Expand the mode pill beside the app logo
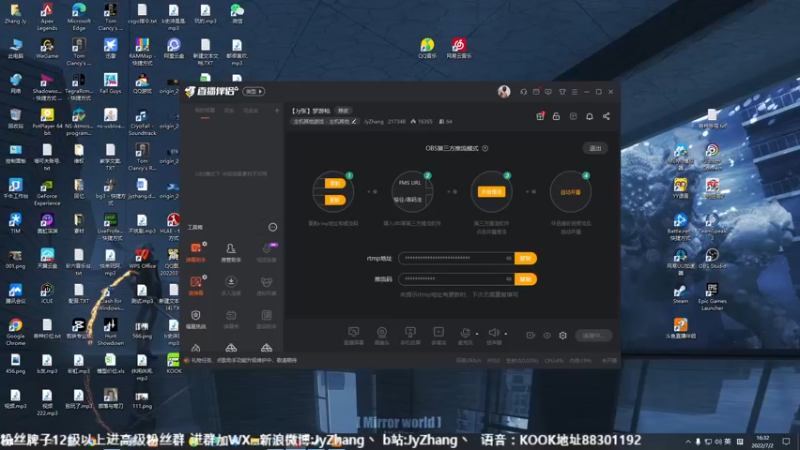Screen dimensions: 800x450 254,92
